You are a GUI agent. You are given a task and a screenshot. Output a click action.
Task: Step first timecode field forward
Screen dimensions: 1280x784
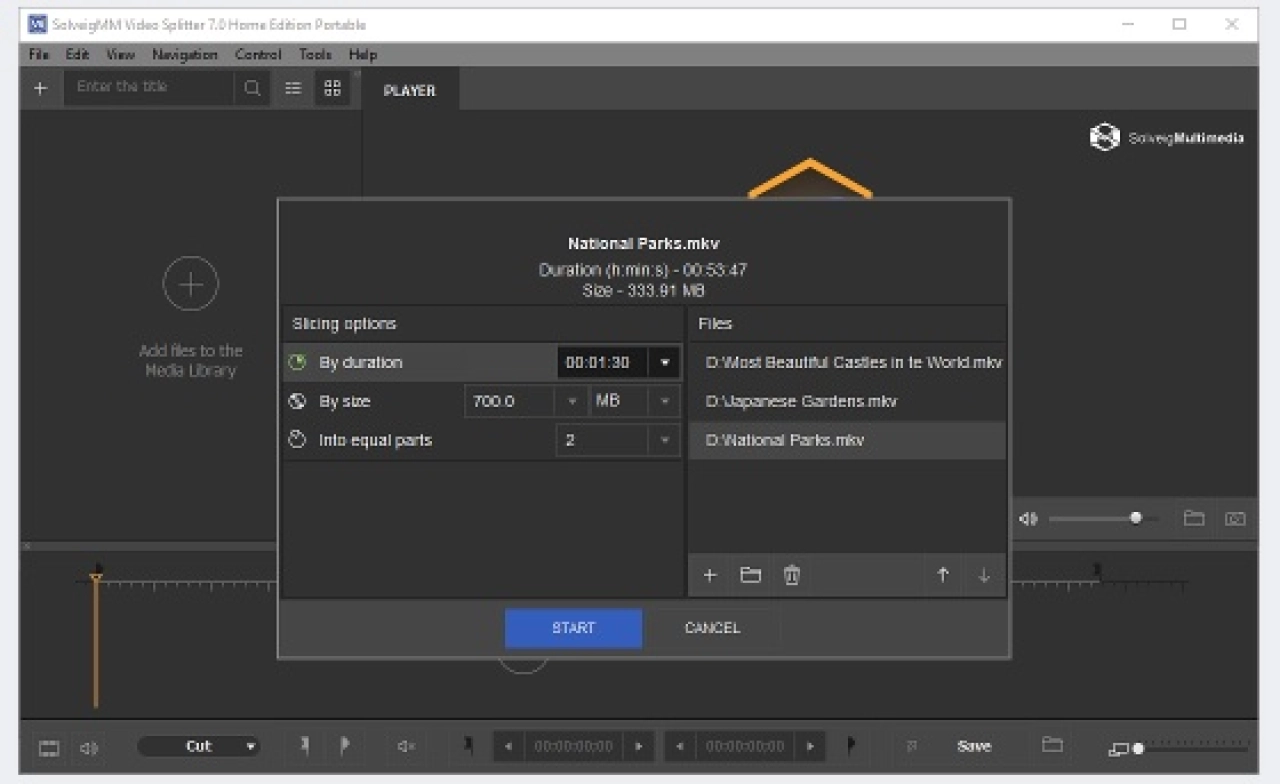(x=638, y=746)
